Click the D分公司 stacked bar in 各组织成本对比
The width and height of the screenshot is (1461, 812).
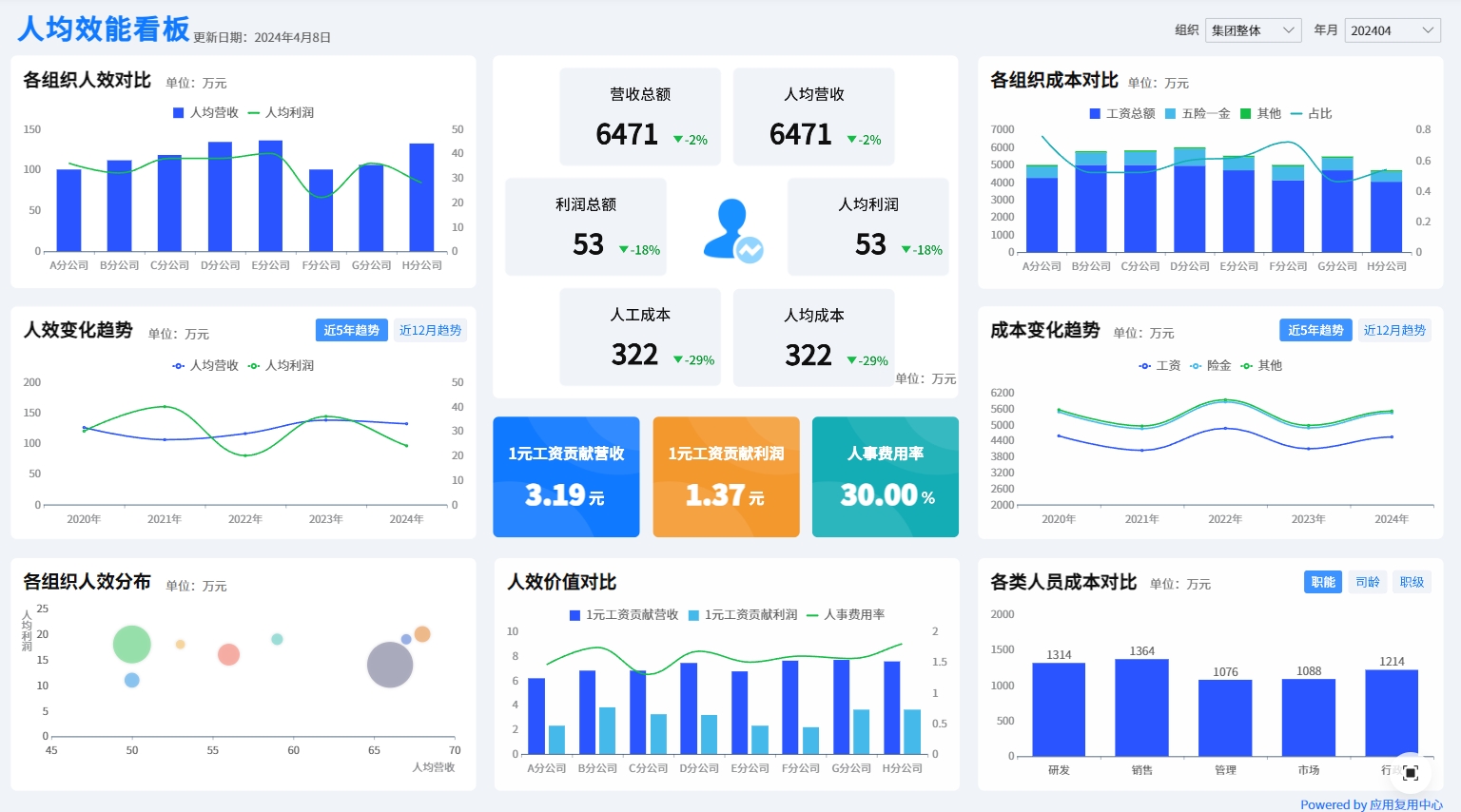(x=1190, y=200)
